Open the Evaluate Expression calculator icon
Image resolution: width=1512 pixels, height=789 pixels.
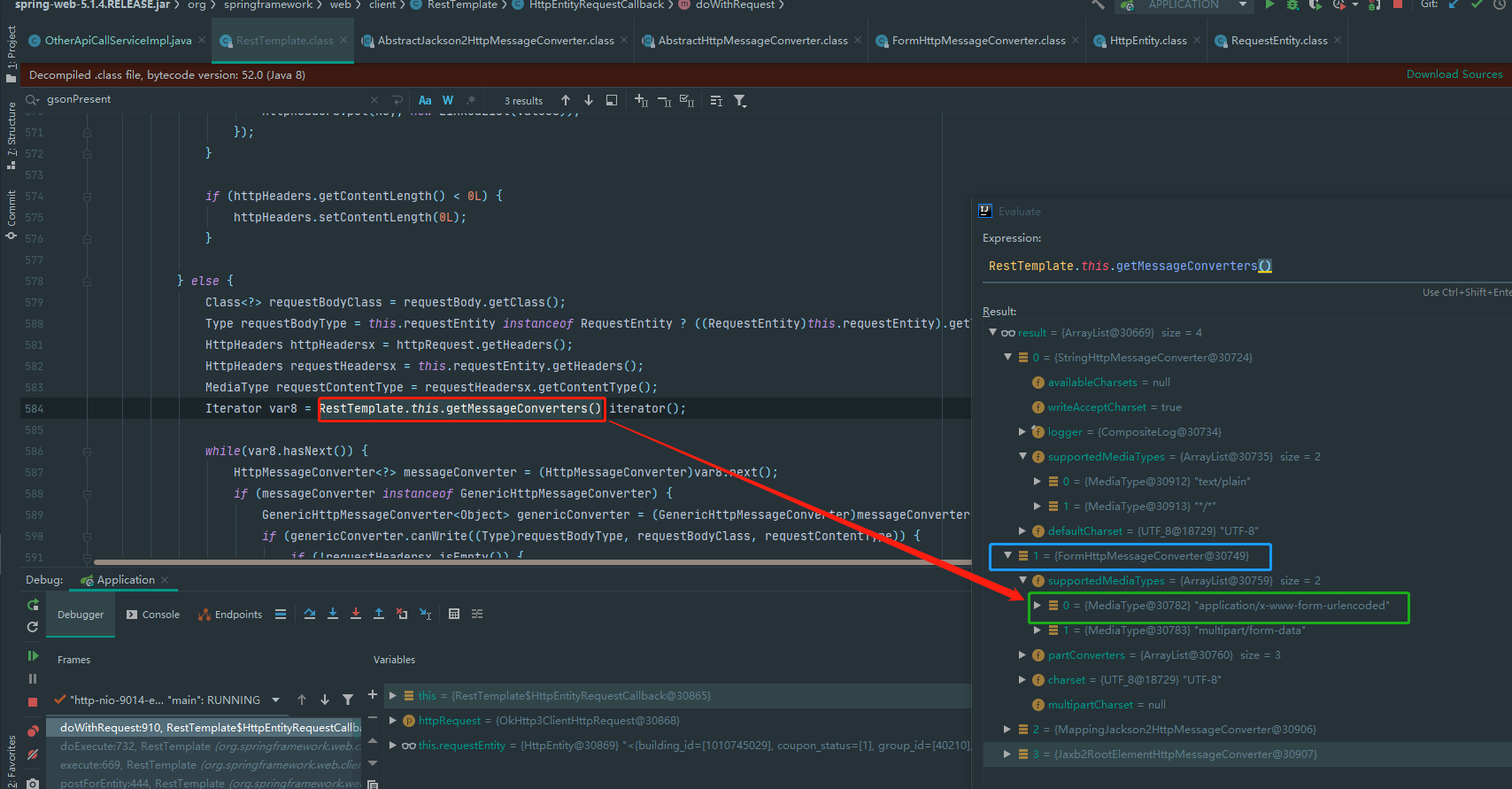pyautogui.click(x=454, y=614)
